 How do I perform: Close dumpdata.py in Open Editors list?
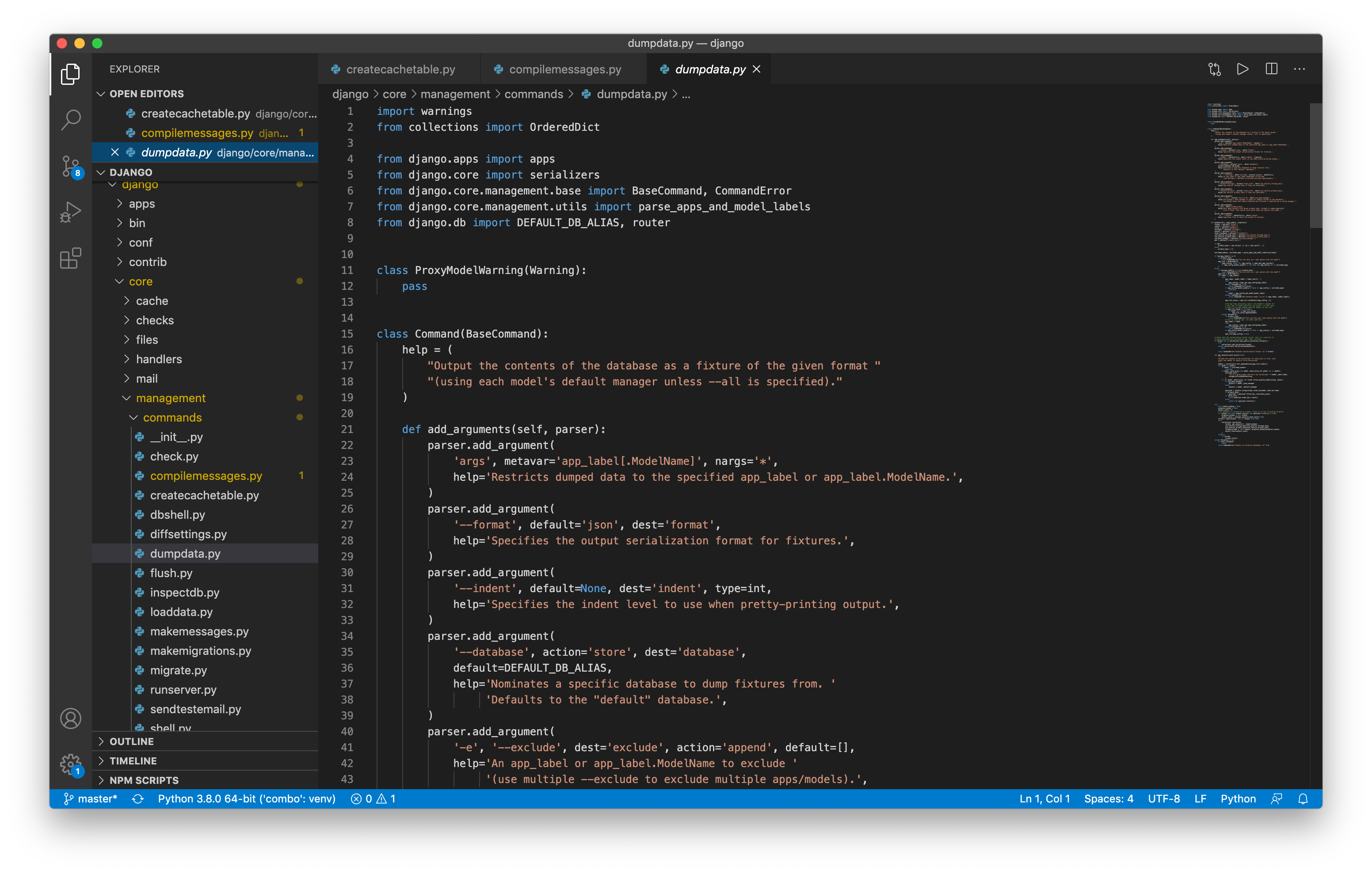[114, 152]
